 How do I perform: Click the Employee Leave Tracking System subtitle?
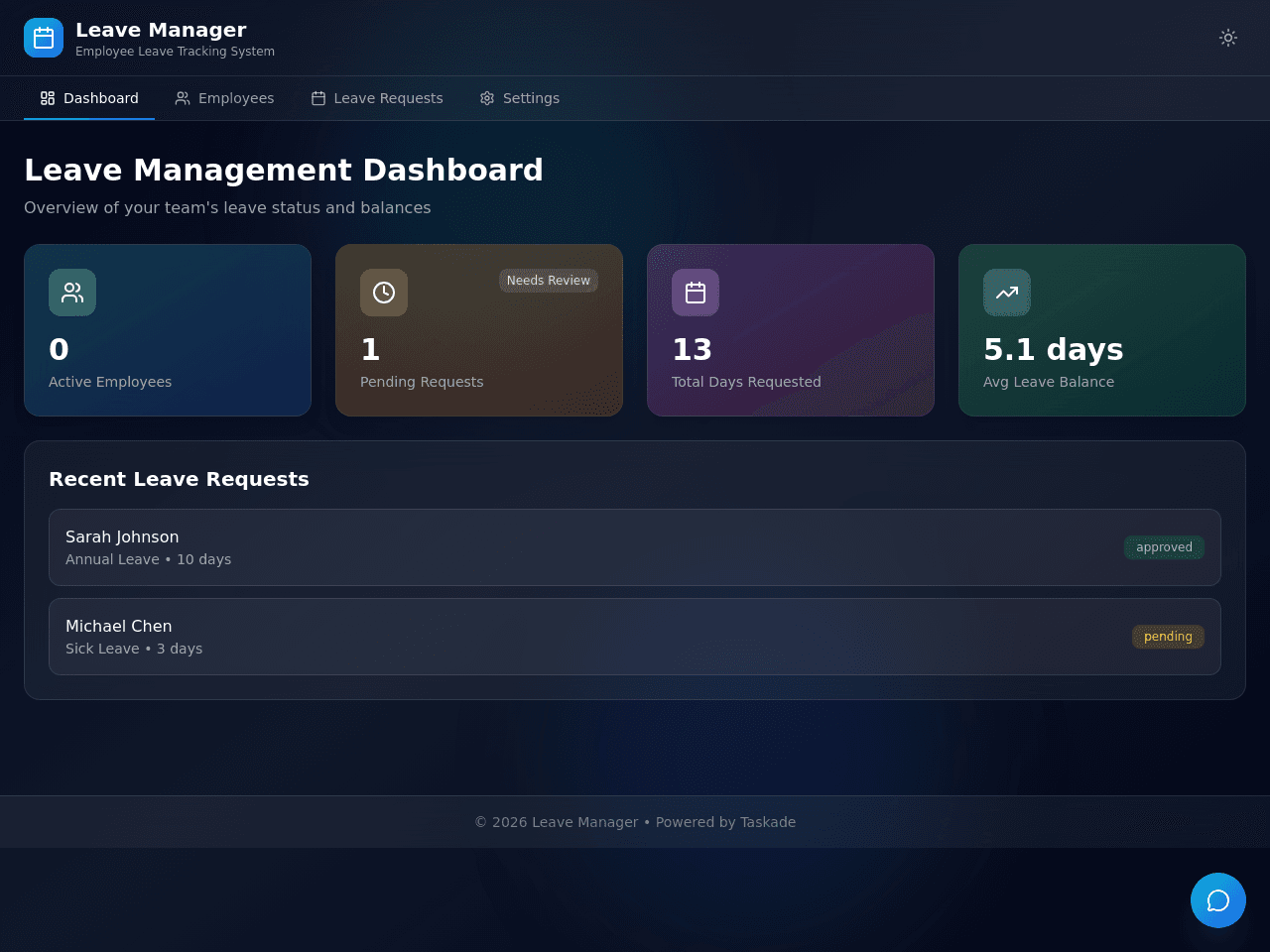pos(175,52)
